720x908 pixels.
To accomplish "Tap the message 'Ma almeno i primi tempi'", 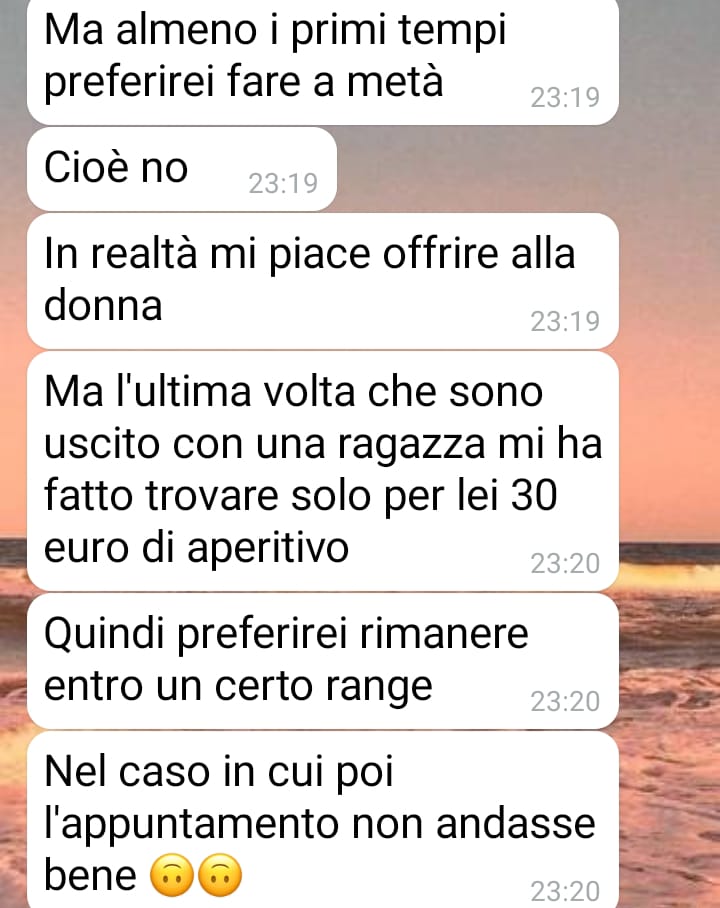I will click(x=323, y=60).
